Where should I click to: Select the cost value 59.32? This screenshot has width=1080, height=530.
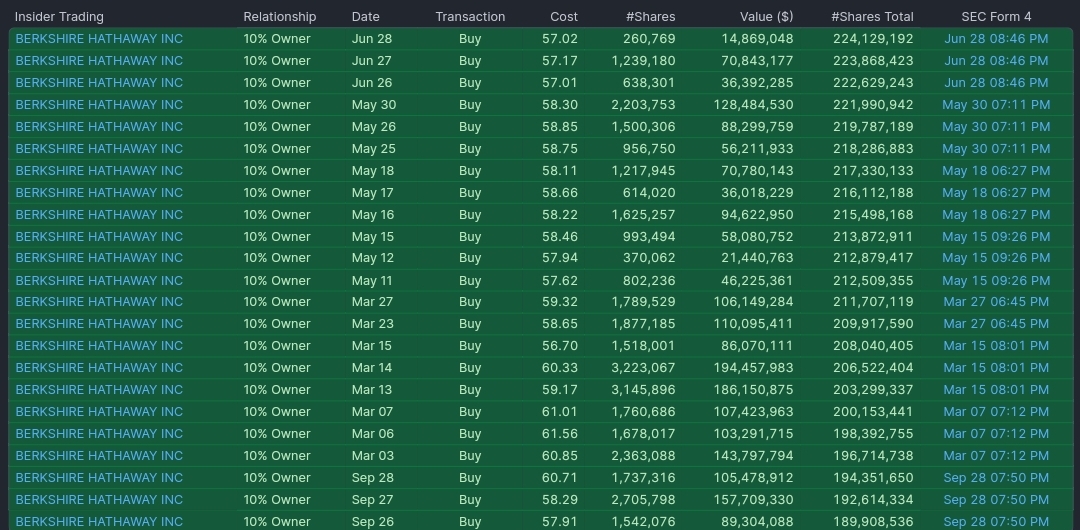(560, 302)
